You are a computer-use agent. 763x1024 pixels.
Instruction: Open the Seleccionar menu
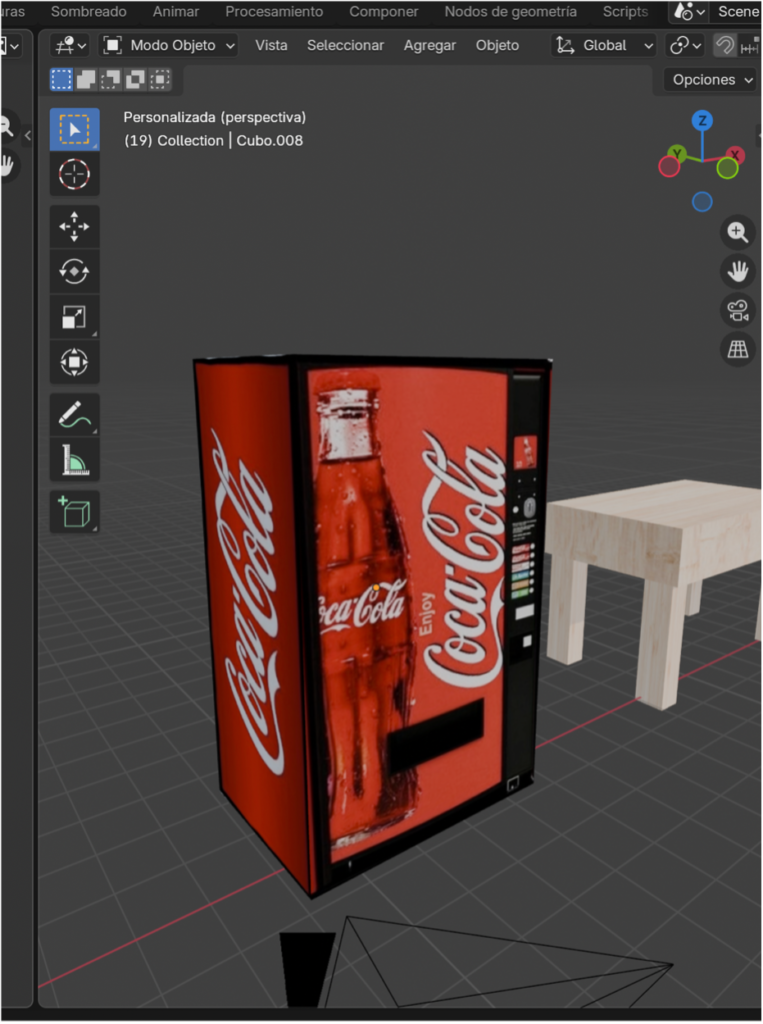pos(346,46)
